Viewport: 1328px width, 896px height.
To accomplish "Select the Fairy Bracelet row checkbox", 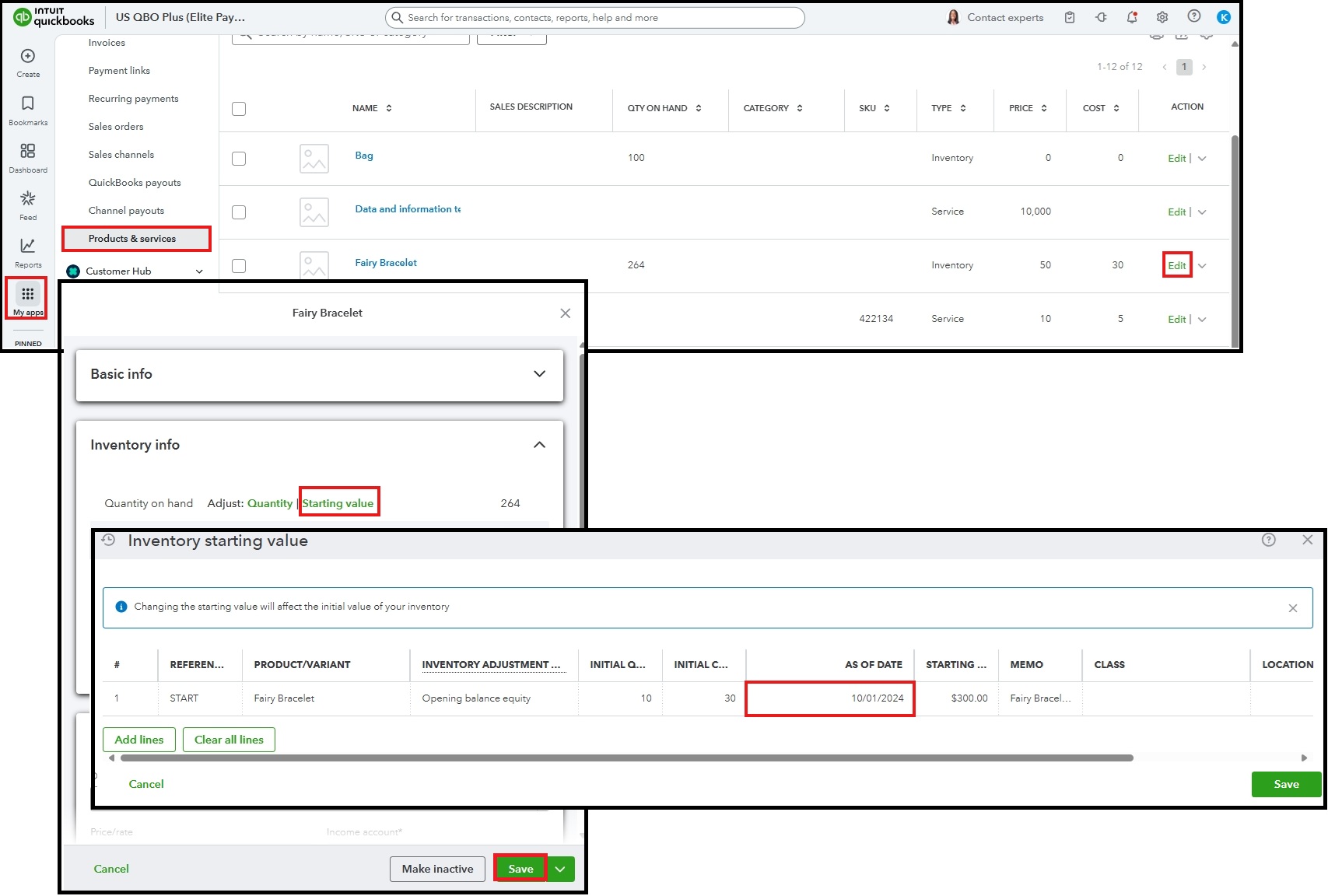I will pos(239,266).
